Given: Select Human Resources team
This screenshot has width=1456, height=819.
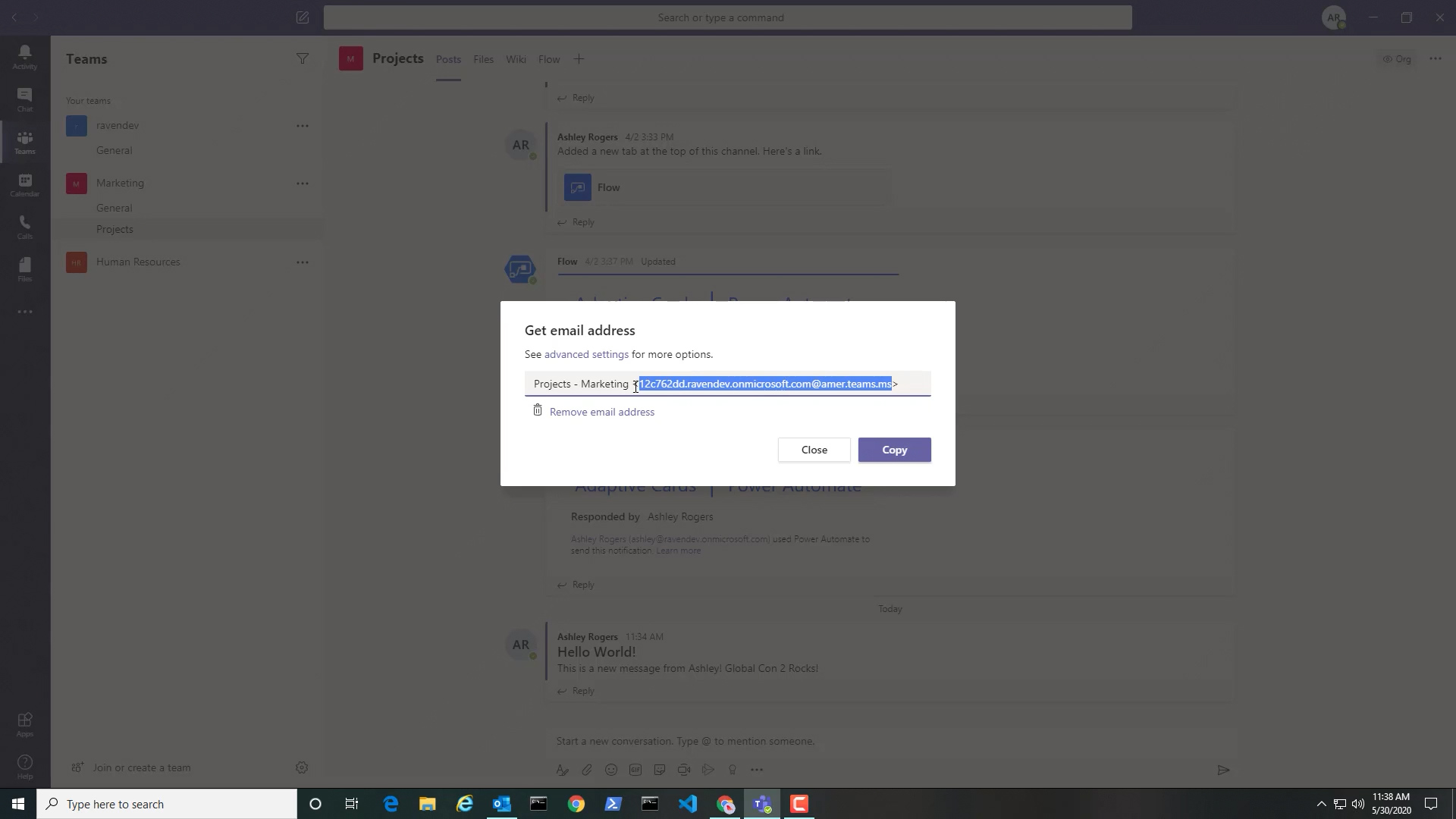Looking at the screenshot, I should (x=138, y=262).
